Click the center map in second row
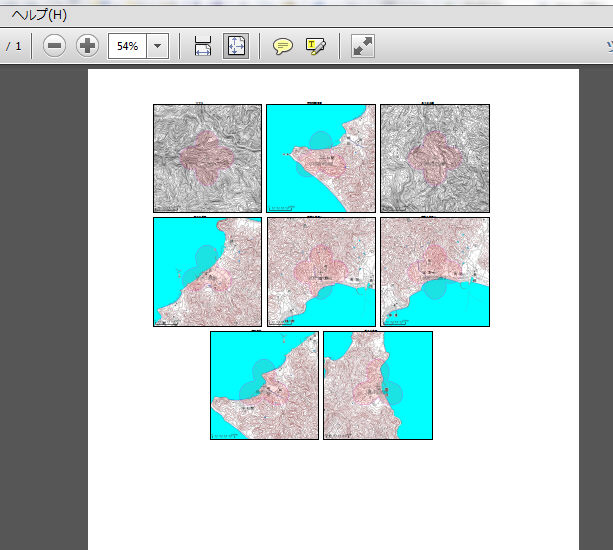This screenshot has height=550, width=613. tap(321, 272)
